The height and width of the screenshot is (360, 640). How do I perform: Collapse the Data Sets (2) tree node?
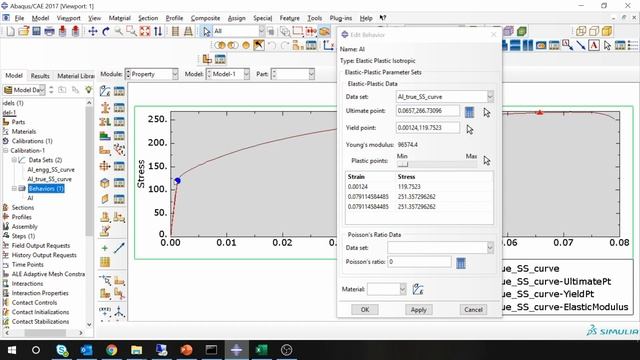coord(13,160)
